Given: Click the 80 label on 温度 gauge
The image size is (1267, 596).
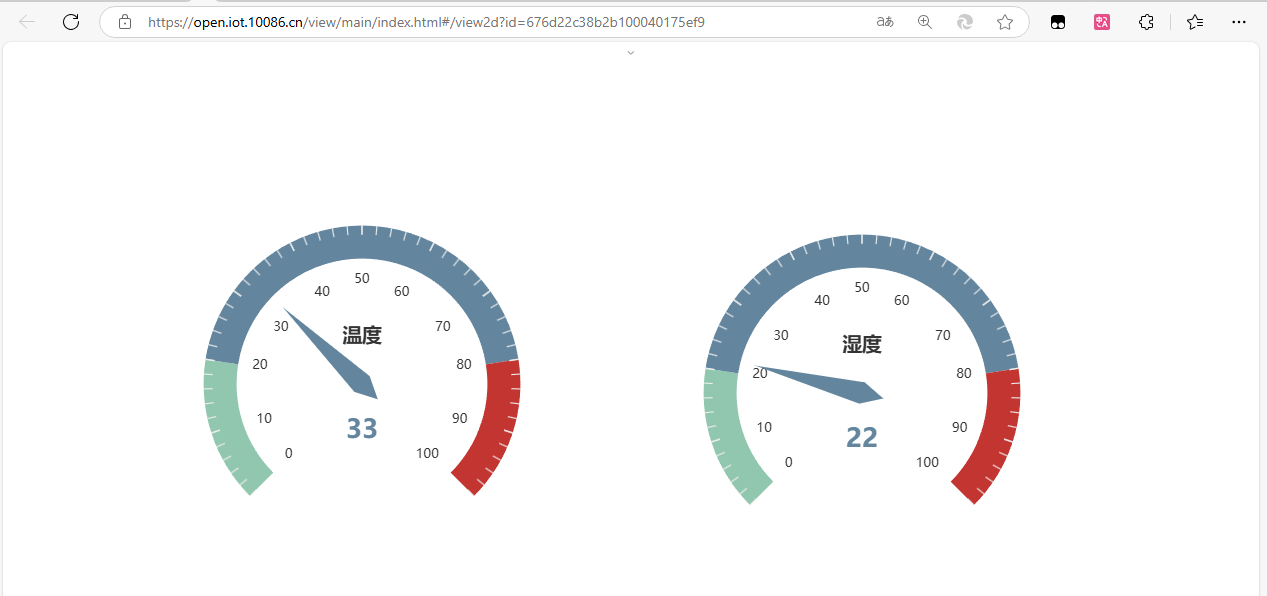Looking at the screenshot, I should coord(464,364).
